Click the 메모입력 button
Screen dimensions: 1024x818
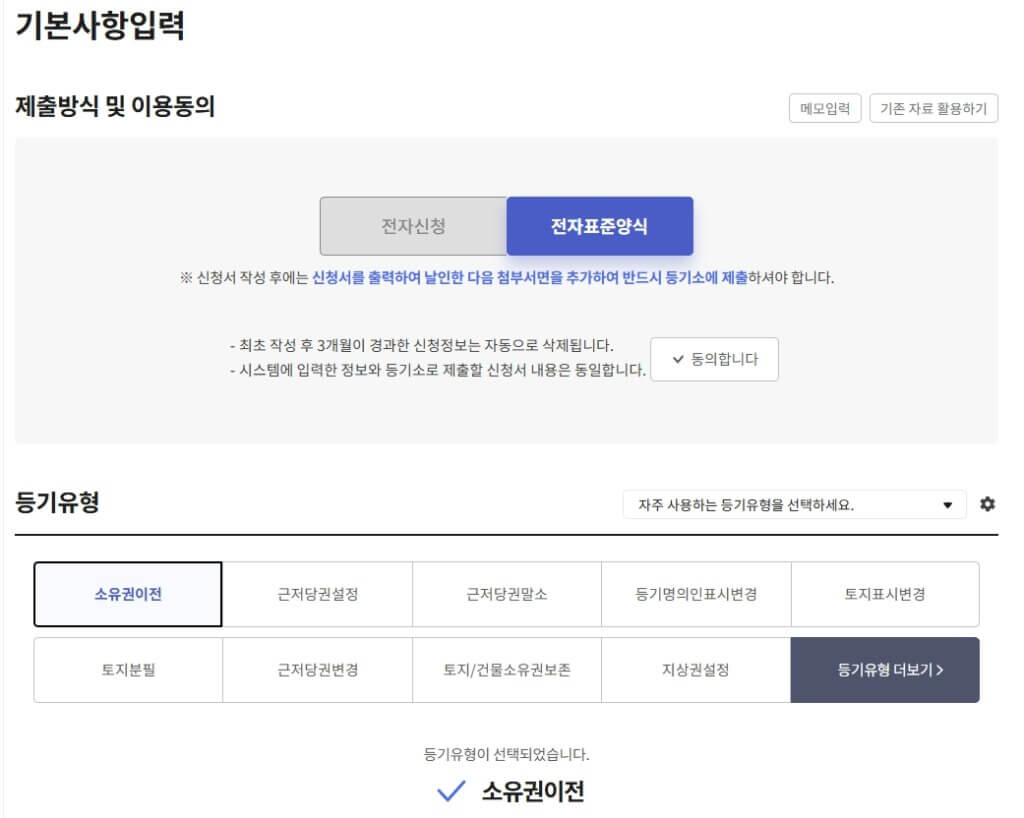pyautogui.click(x=825, y=108)
